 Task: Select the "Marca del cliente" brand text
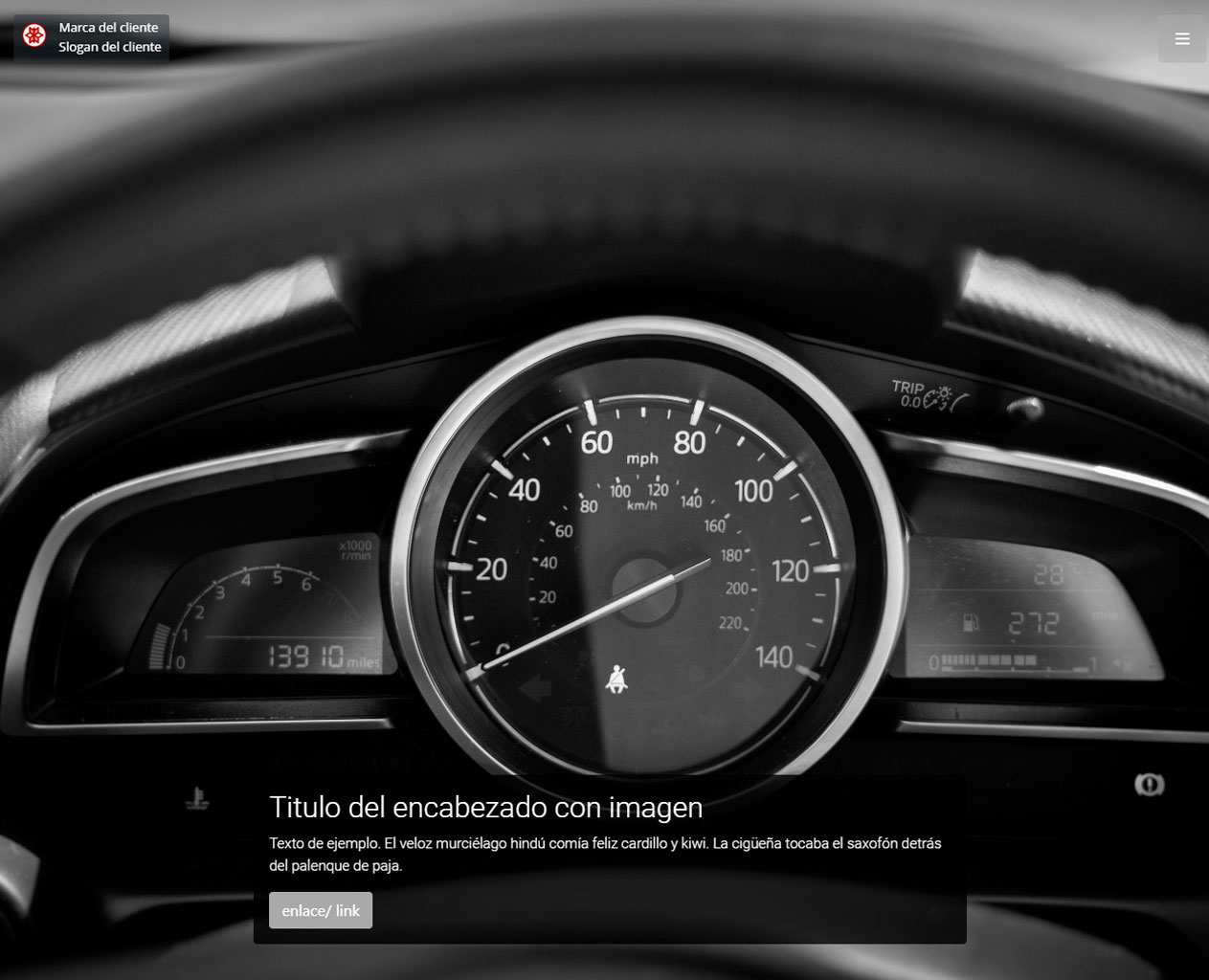coord(108,28)
